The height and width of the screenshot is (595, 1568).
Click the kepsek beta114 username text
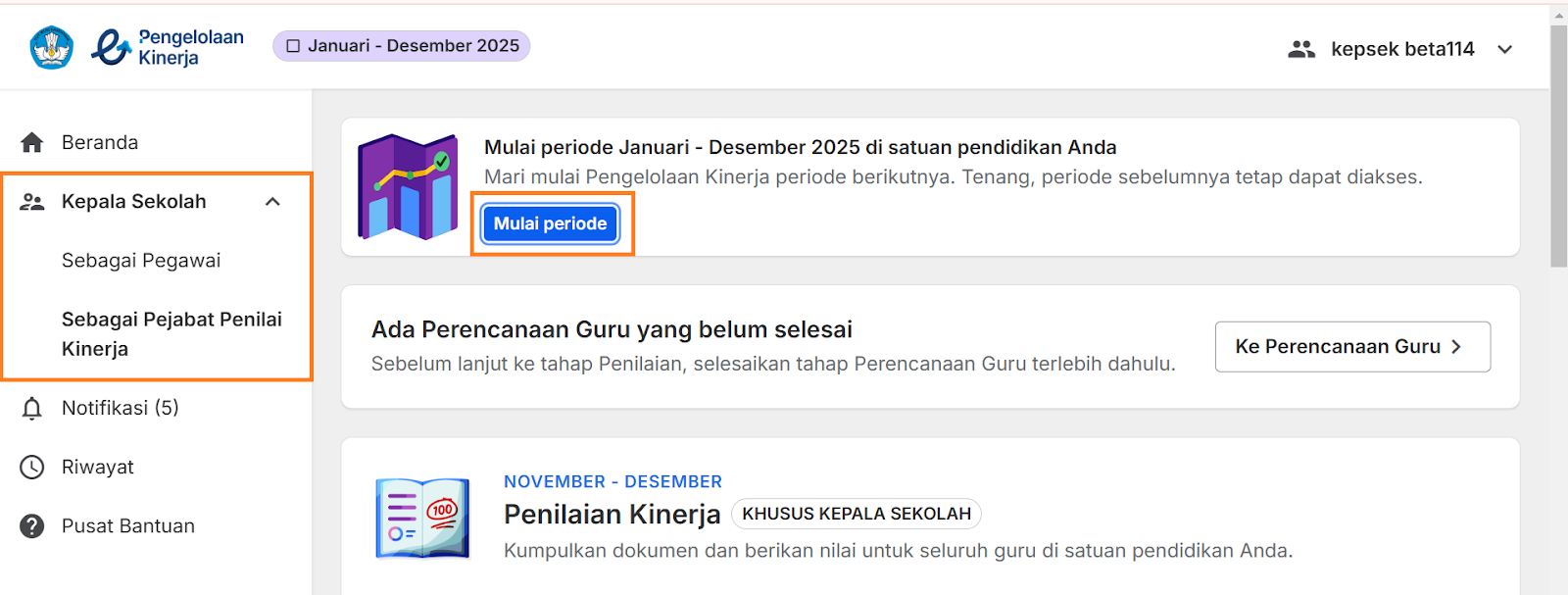click(x=1402, y=49)
